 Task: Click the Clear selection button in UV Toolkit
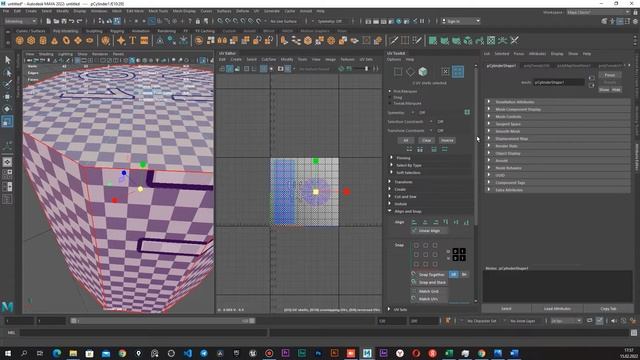427,140
